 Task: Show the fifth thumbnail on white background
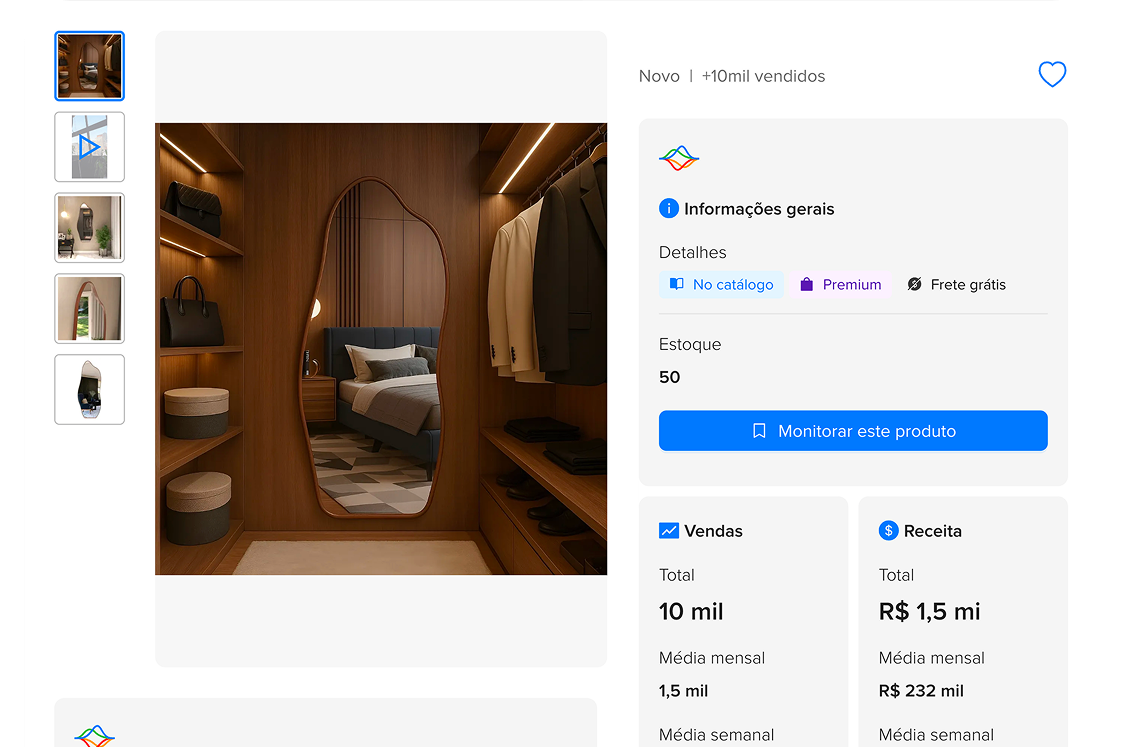tap(90, 390)
